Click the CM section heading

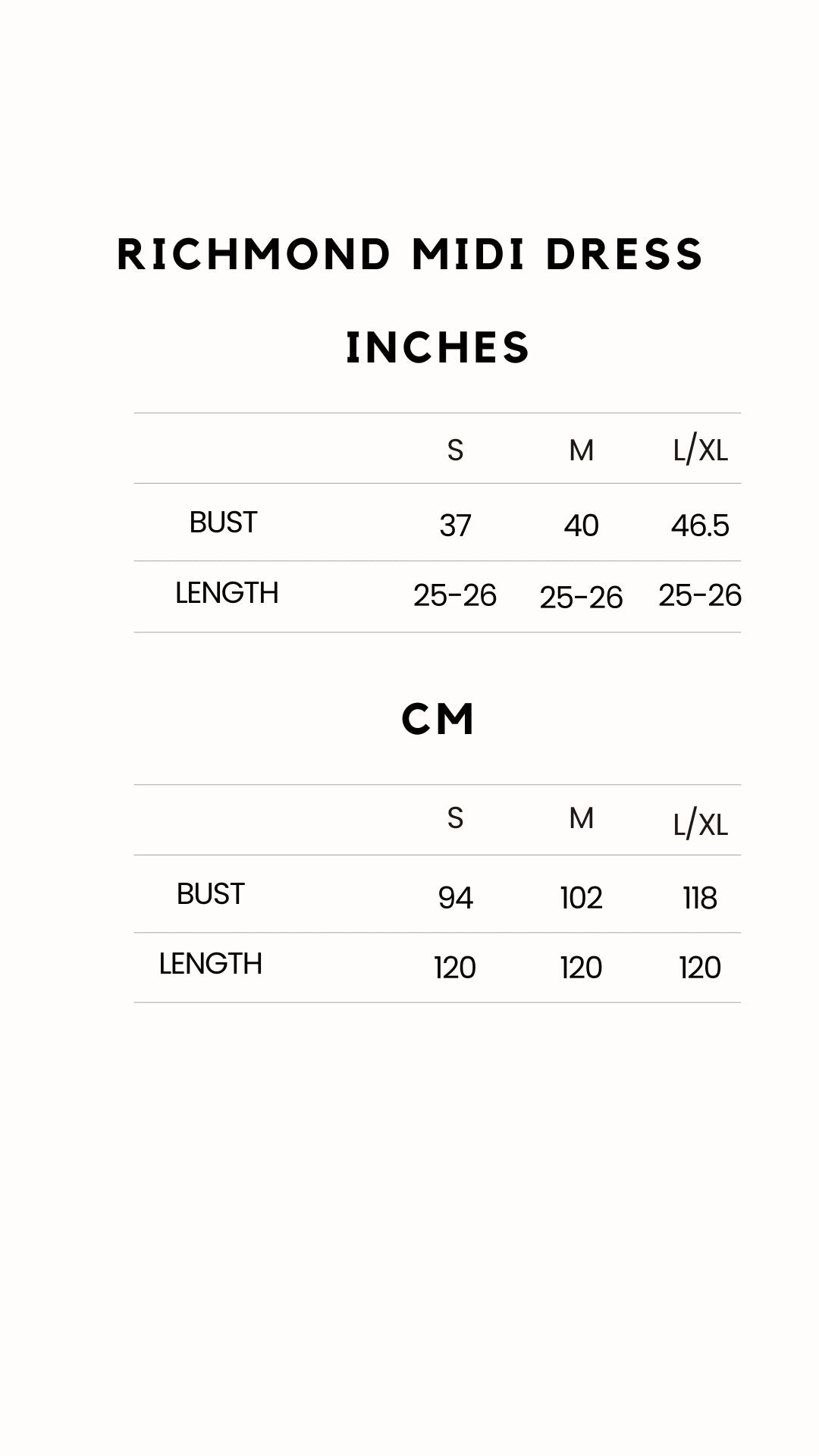coord(438,719)
